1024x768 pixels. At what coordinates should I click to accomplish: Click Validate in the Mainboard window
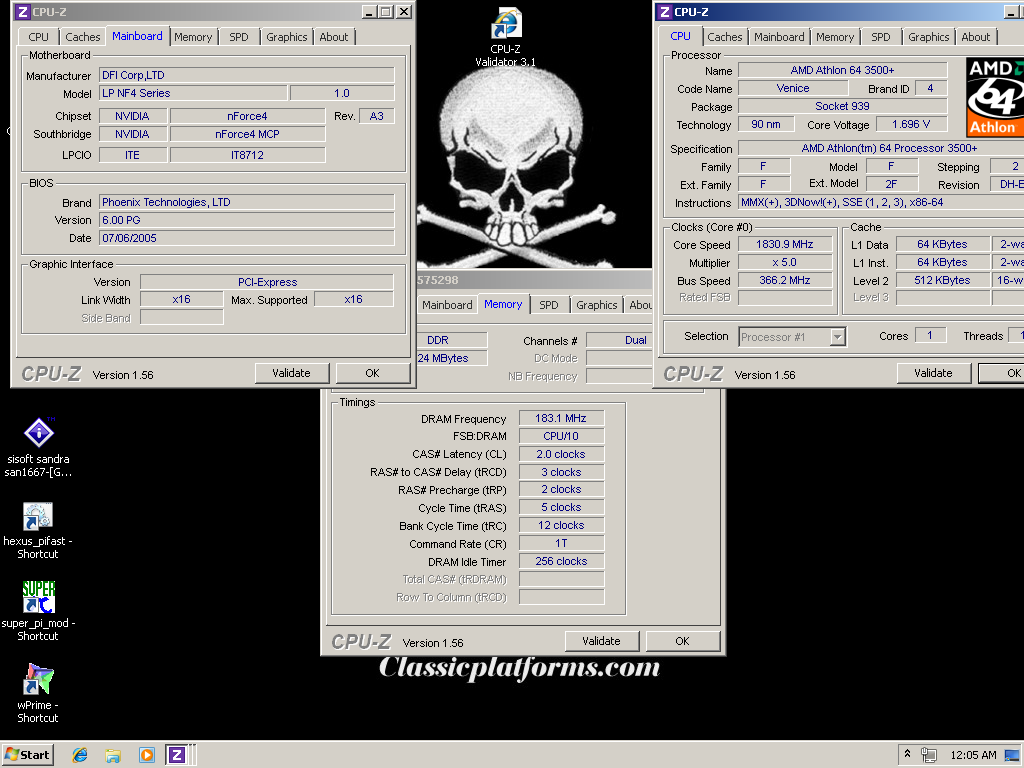tap(291, 373)
